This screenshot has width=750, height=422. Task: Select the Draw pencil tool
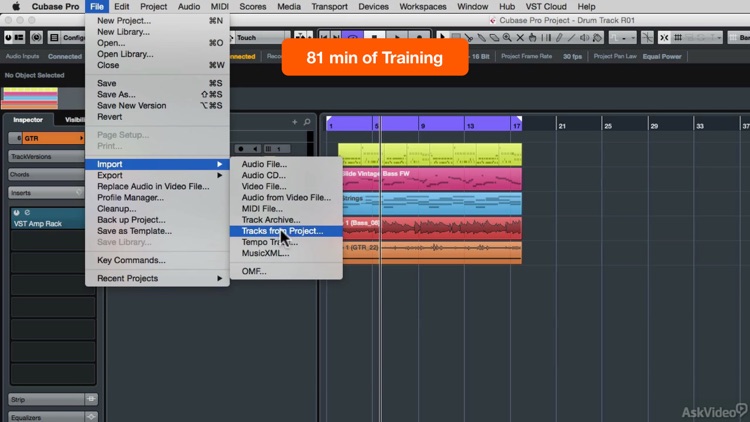[559, 37]
